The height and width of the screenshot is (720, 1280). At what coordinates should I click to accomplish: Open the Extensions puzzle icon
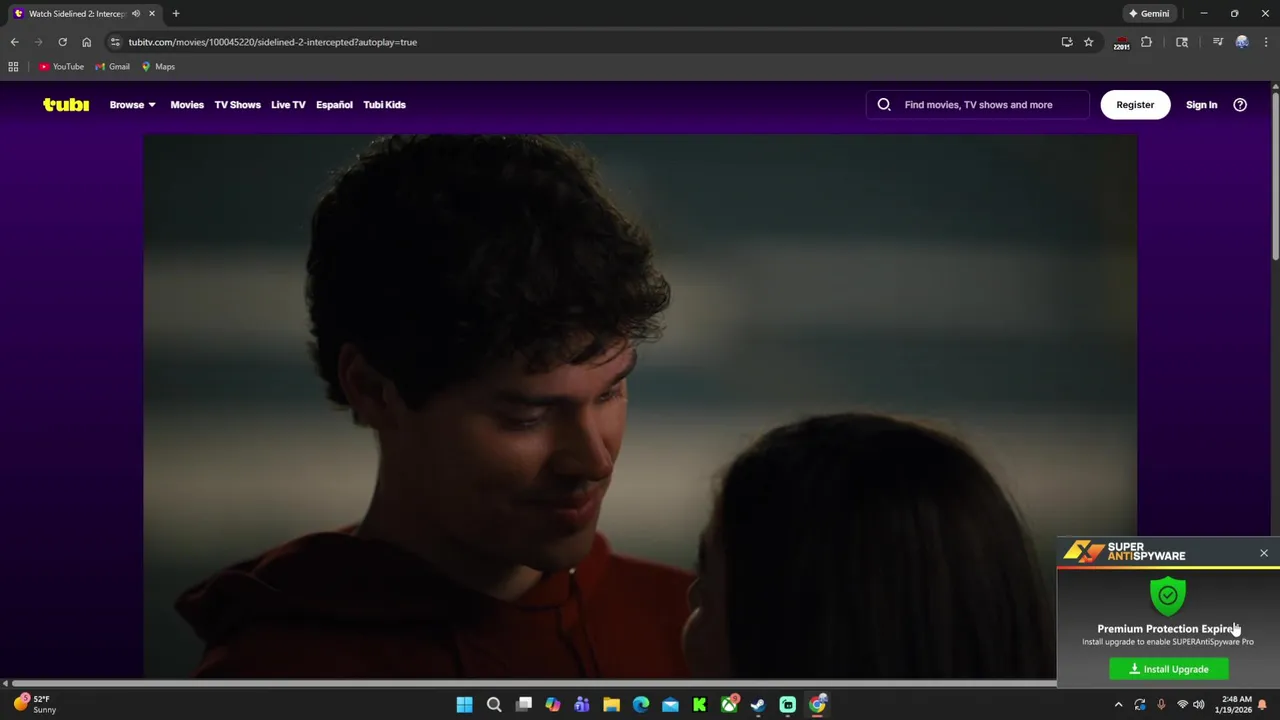1146,42
